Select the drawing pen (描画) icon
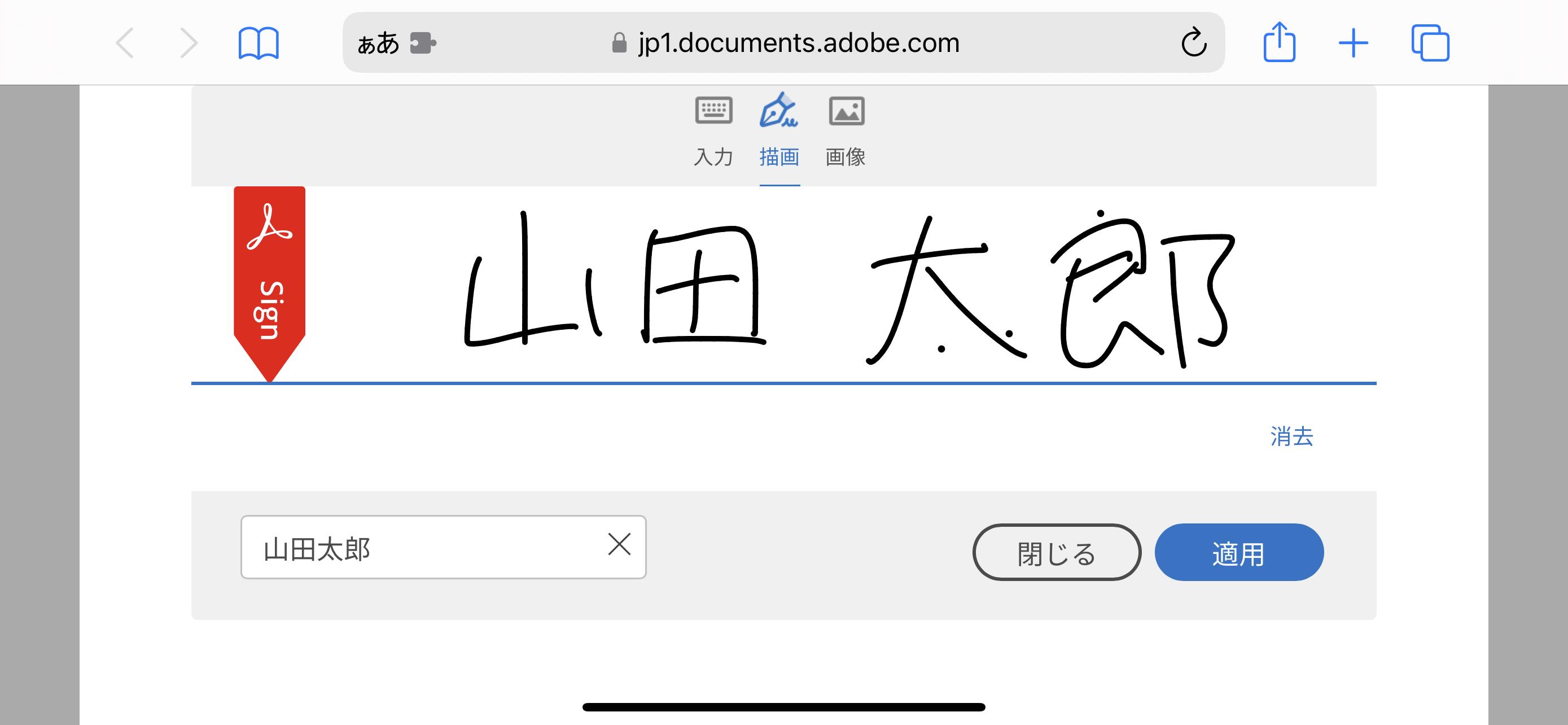The image size is (1568, 725). [779, 111]
